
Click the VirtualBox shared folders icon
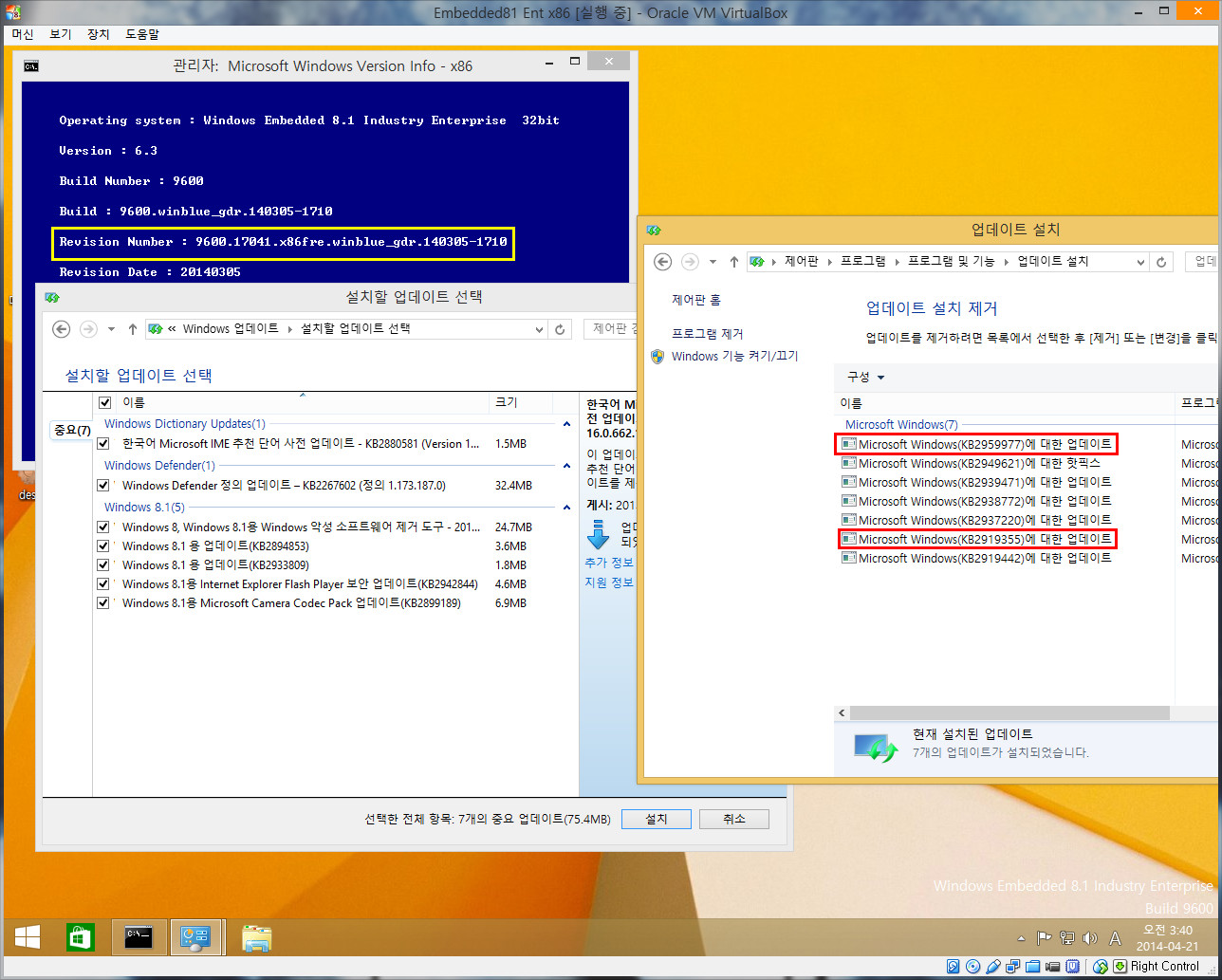(x=1033, y=967)
